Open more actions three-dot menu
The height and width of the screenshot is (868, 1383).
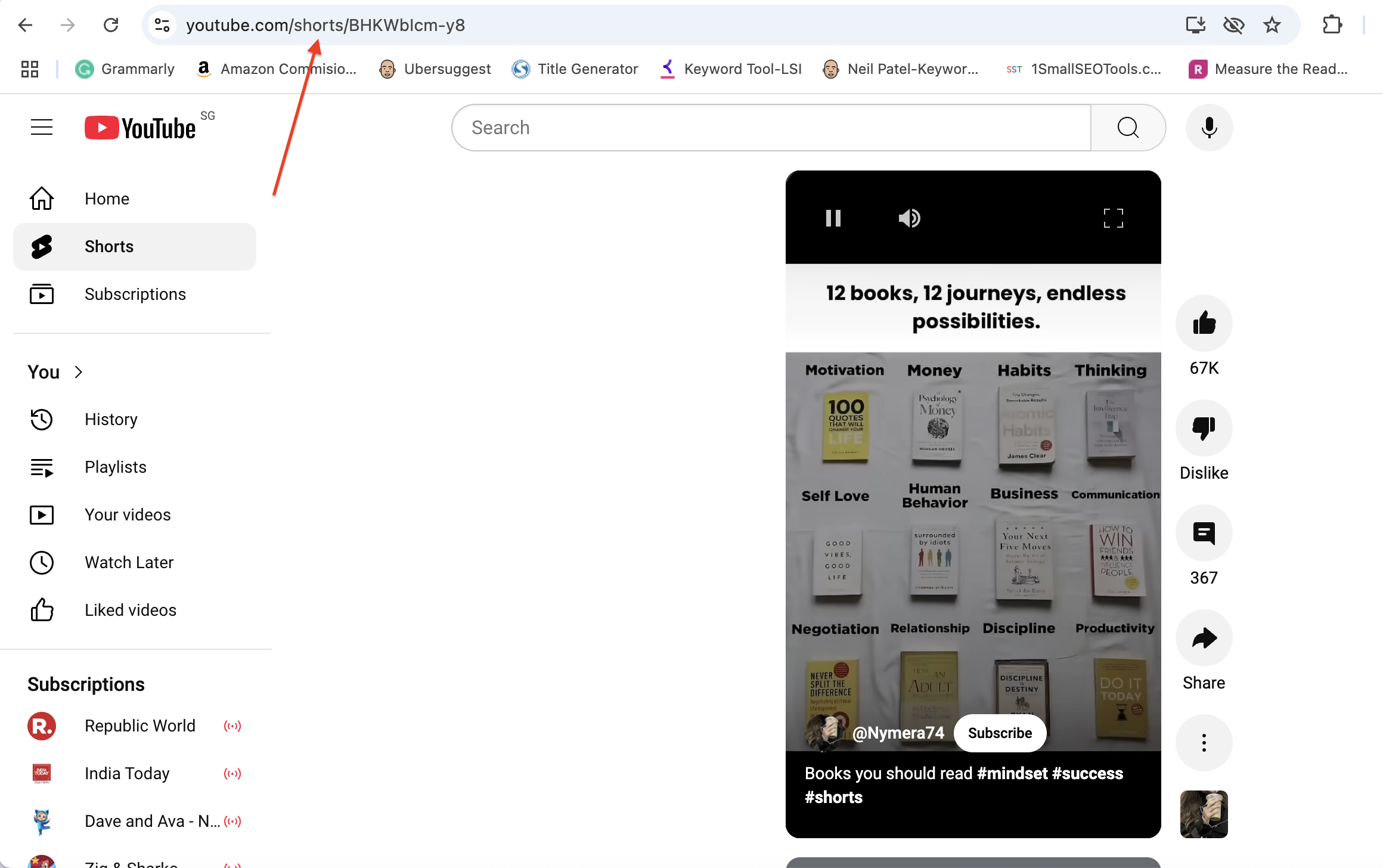point(1204,743)
